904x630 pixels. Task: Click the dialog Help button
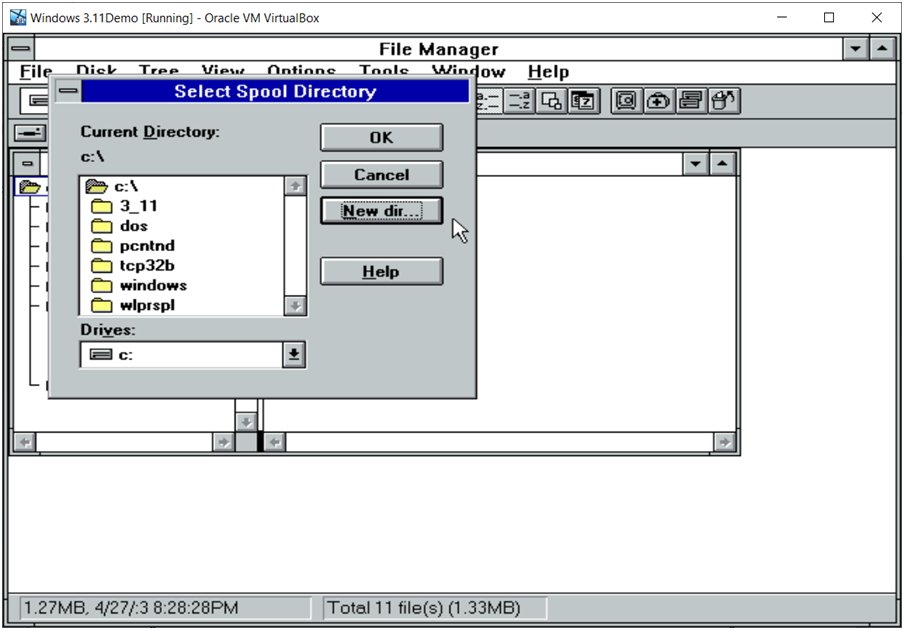[382, 271]
